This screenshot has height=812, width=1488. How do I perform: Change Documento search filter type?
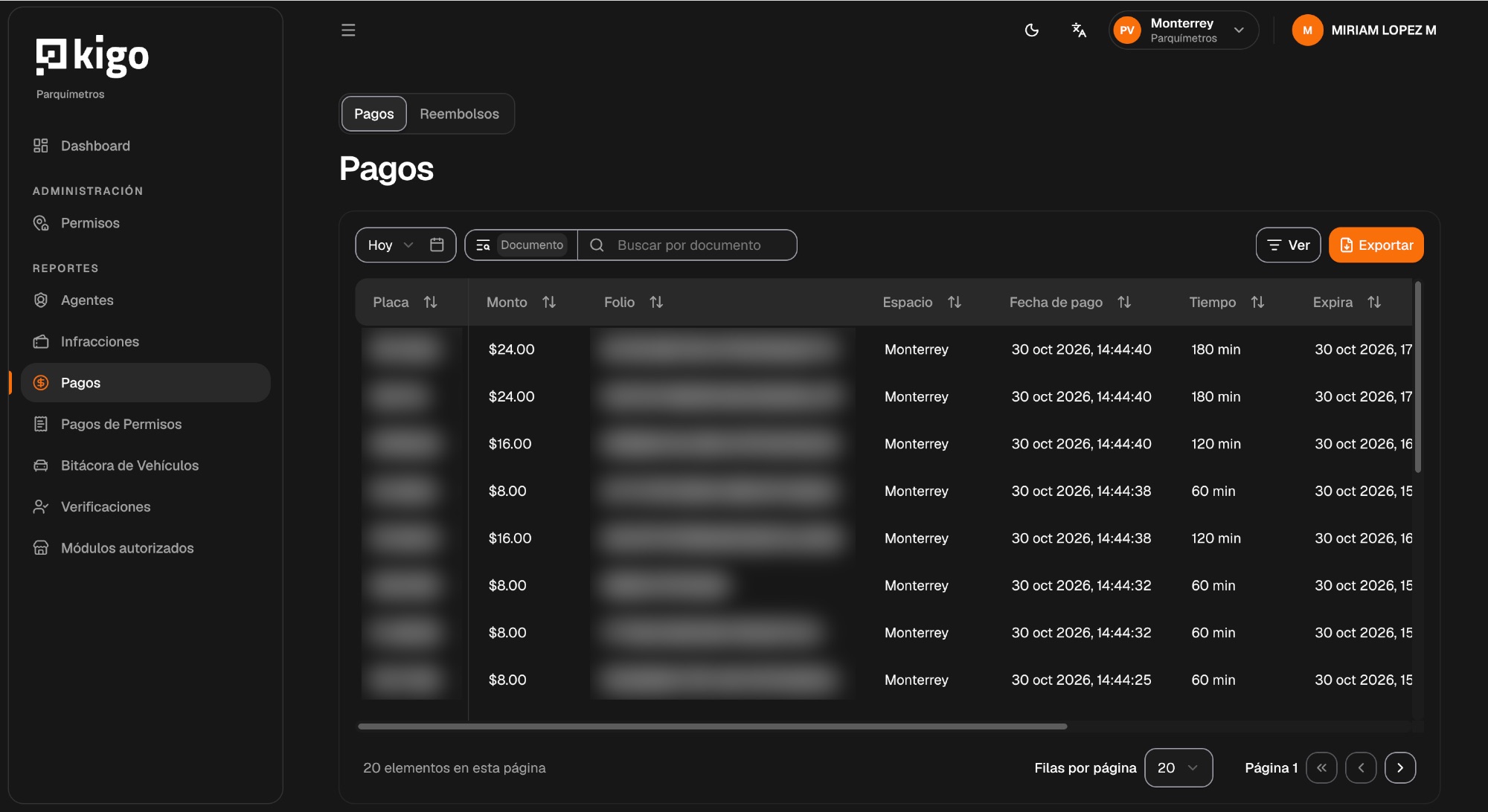point(521,245)
